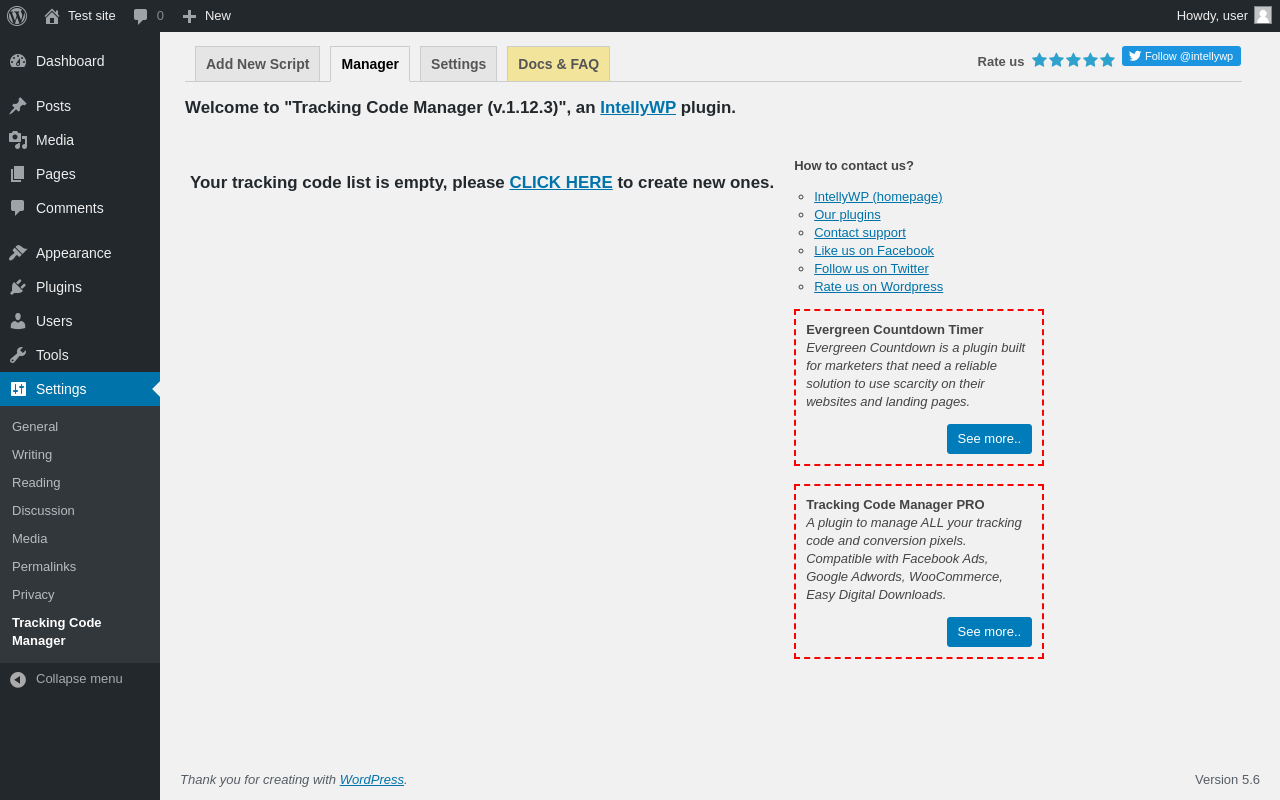Open General settings submenu
The height and width of the screenshot is (800, 1280).
coord(35,427)
